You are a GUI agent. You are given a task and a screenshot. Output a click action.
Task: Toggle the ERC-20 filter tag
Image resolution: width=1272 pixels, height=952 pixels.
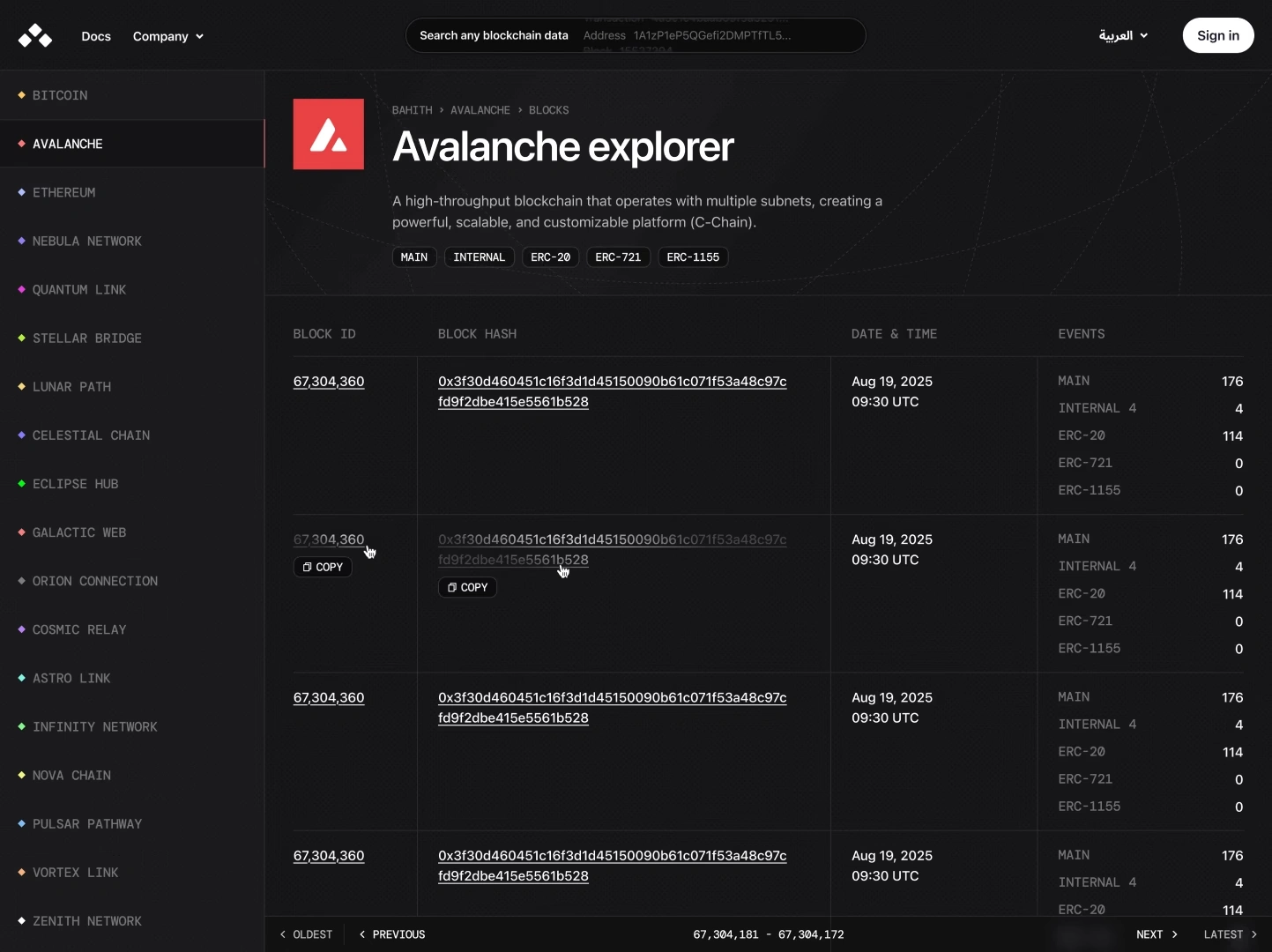[550, 257]
